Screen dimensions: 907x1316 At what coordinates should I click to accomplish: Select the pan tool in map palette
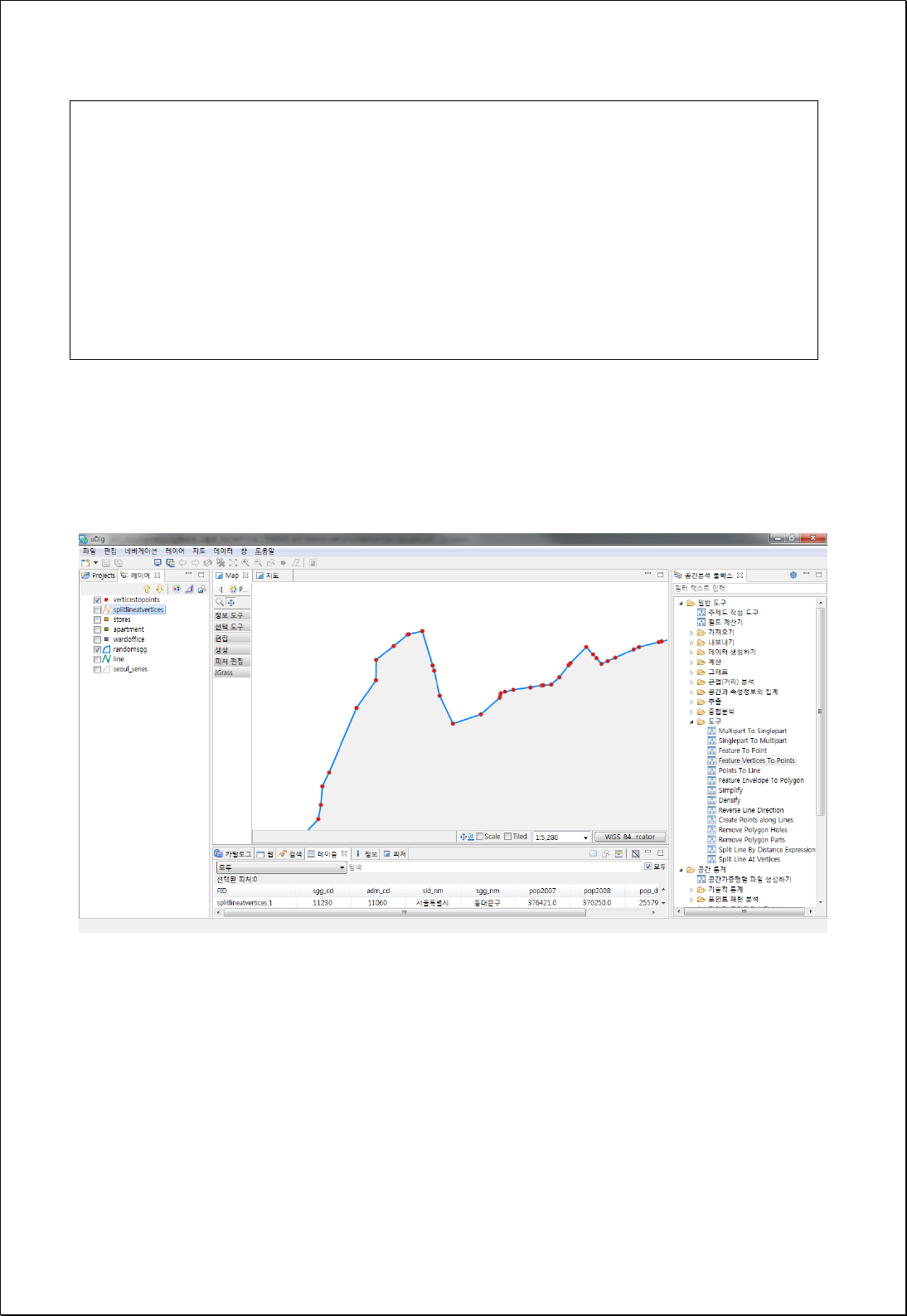pos(231,602)
